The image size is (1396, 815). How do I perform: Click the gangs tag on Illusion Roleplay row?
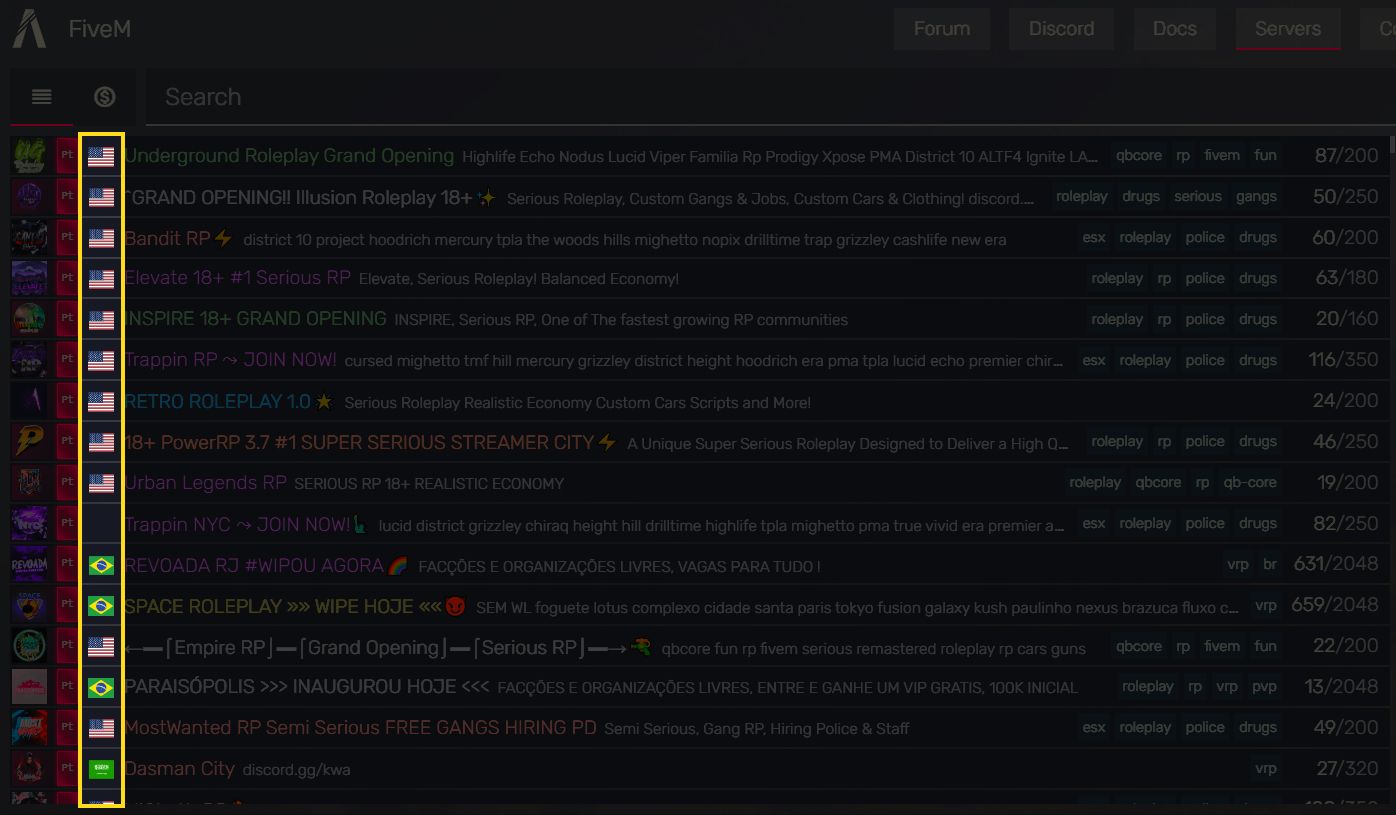click(1256, 196)
